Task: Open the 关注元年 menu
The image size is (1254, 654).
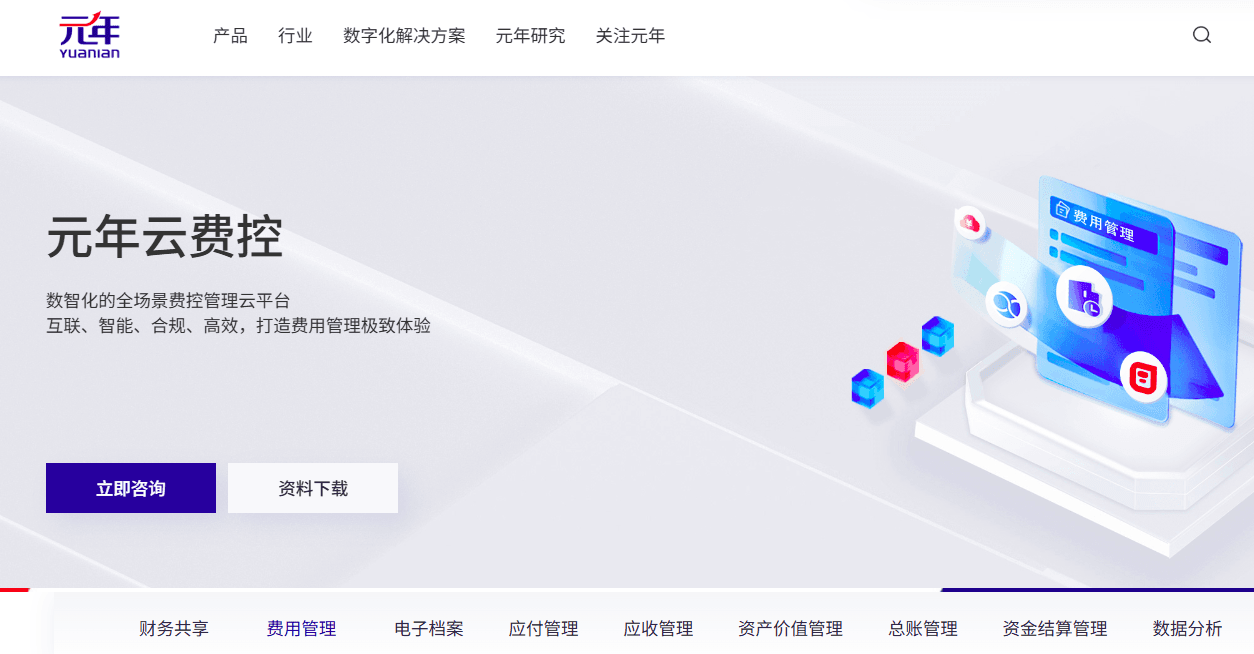Action: click(x=630, y=36)
